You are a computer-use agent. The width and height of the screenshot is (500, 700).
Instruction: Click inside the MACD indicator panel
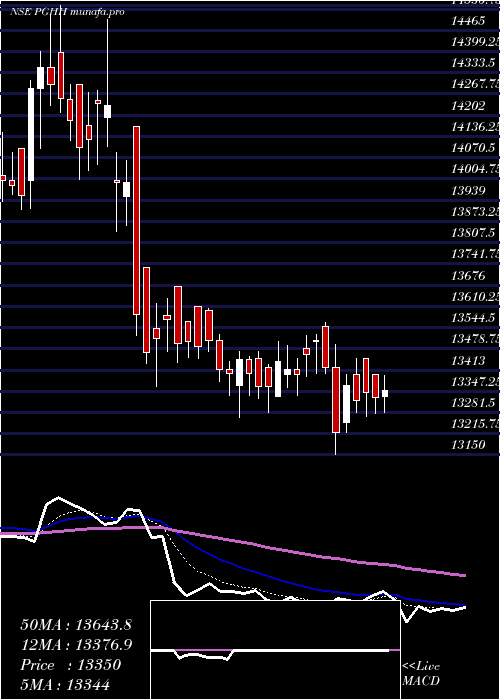275,650
